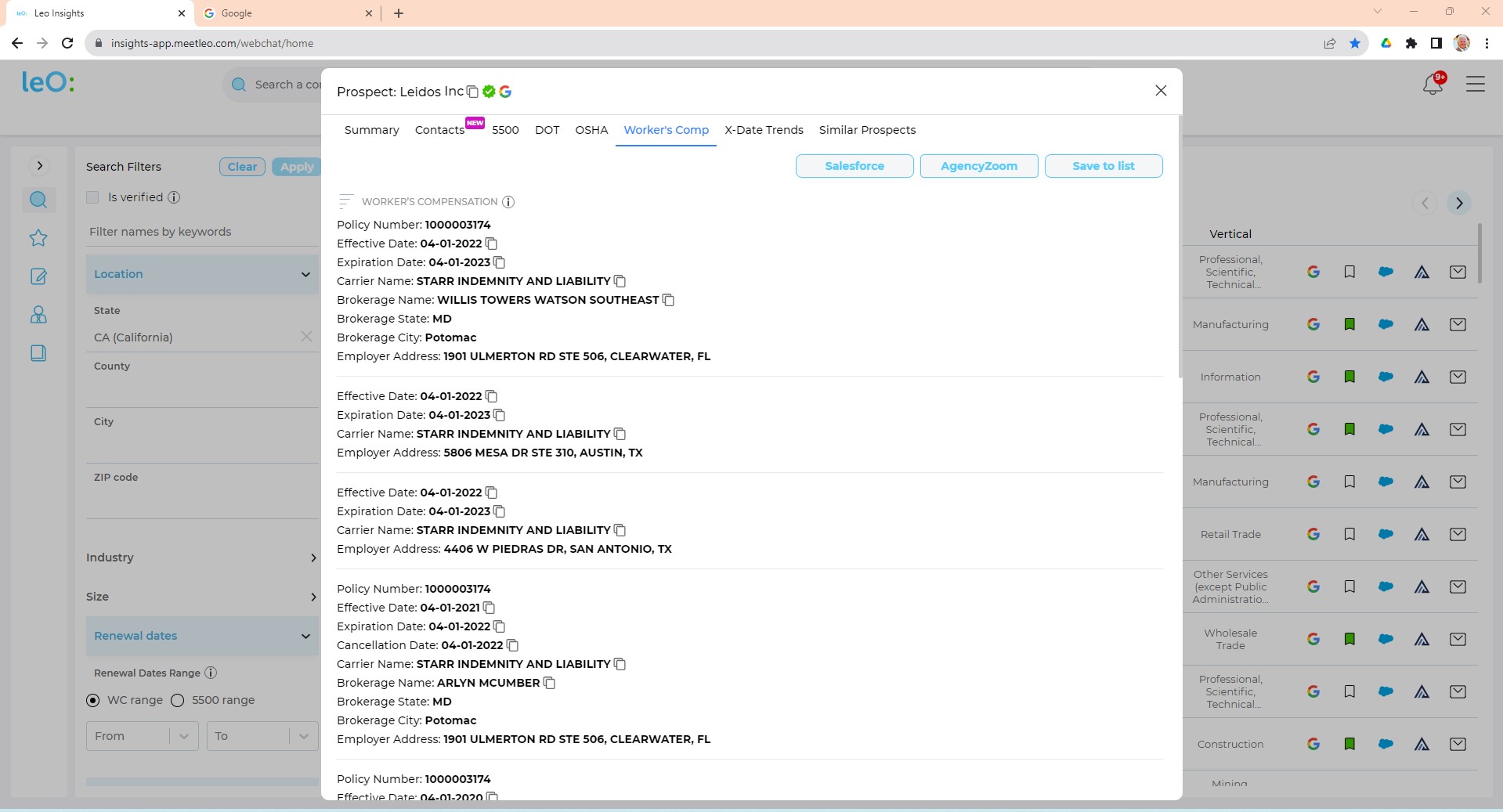Bookmark the Retail Trade row

click(x=1349, y=534)
